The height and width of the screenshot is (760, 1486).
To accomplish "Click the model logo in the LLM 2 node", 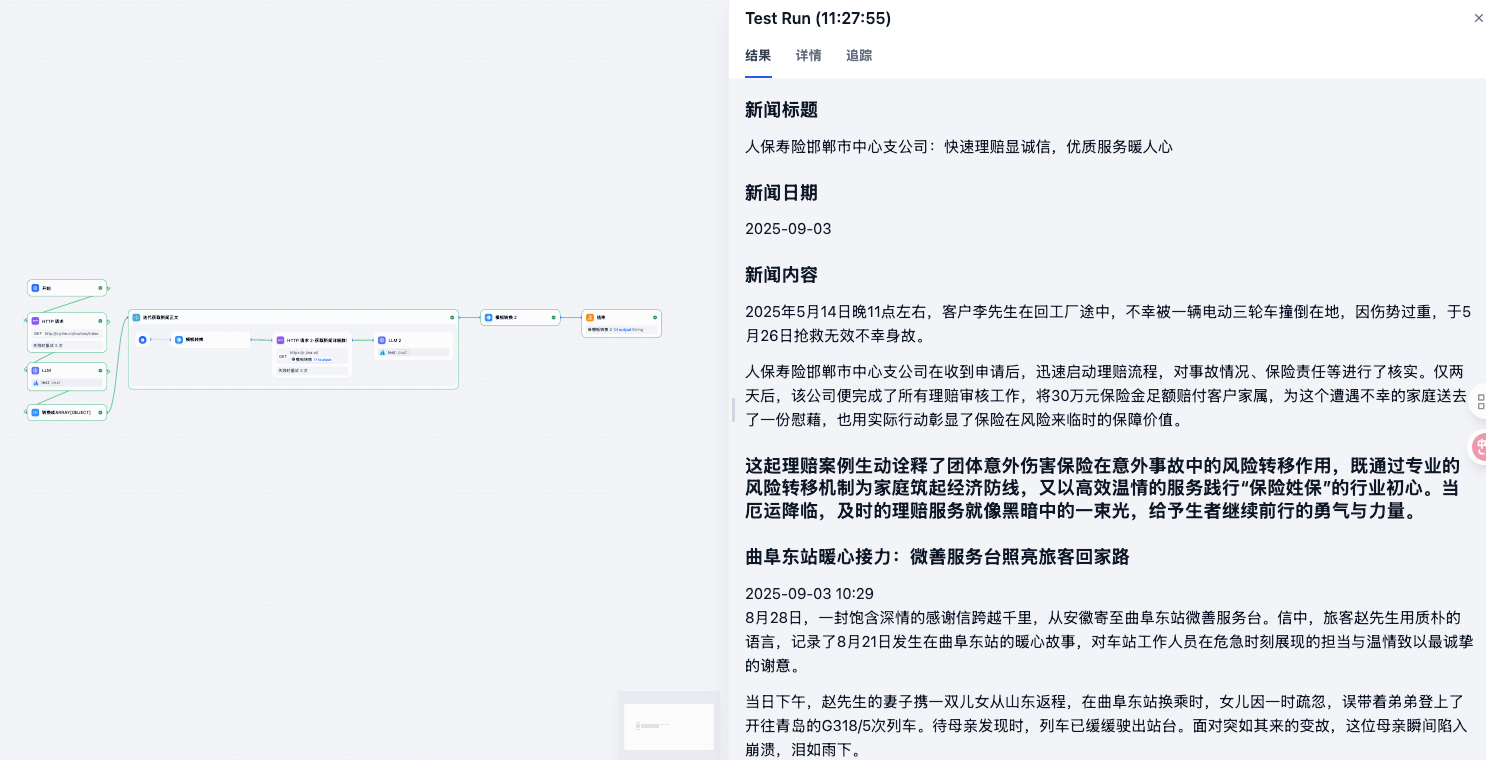I will point(382,353).
